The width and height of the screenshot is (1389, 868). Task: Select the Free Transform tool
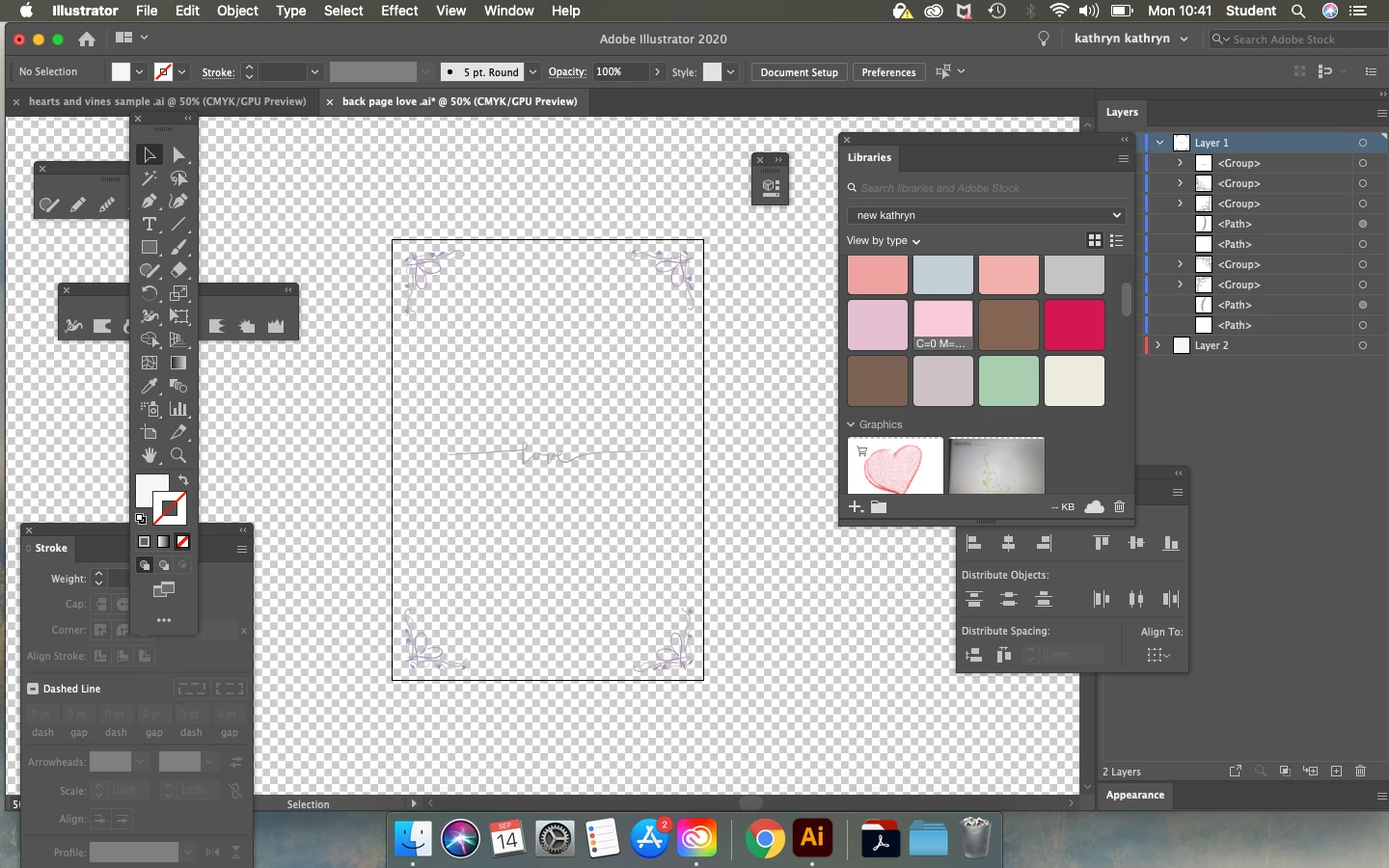coord(178,316)
